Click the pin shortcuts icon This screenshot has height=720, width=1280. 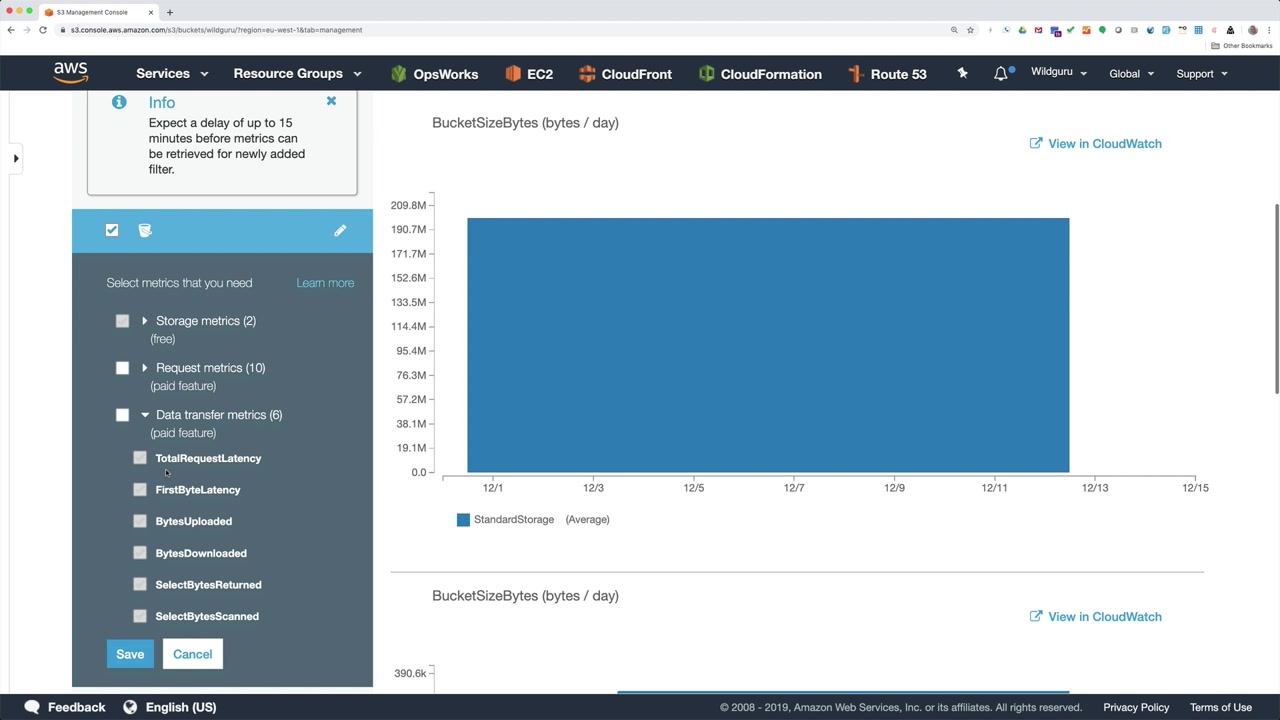point(962,73)
